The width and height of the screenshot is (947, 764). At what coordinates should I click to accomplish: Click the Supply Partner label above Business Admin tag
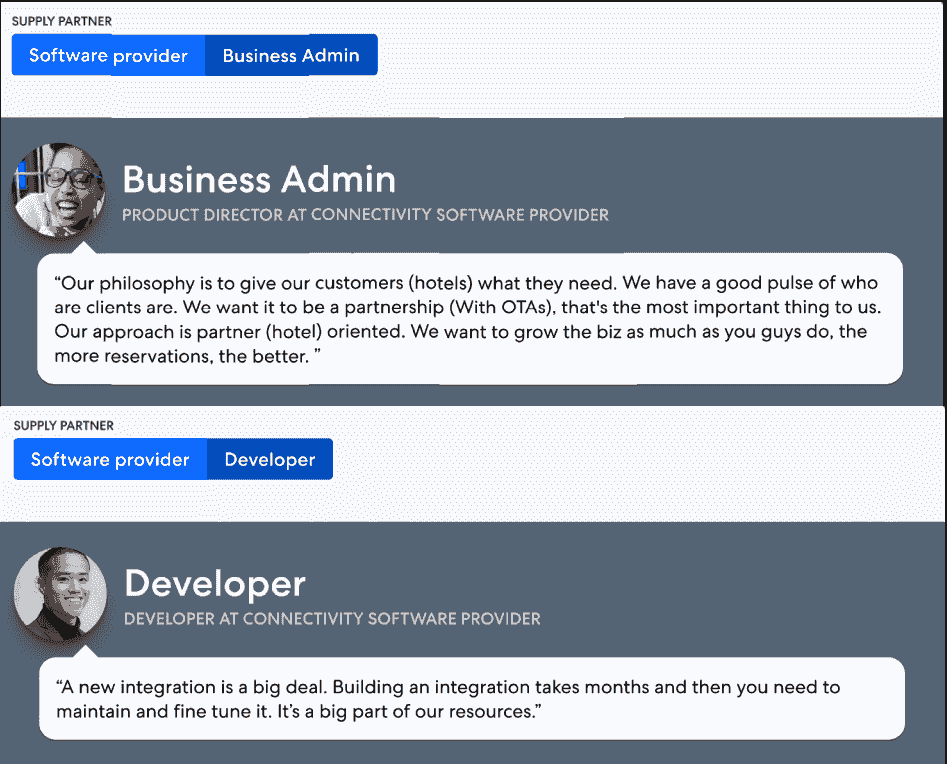pyautogui.click(x=62, y=21)
